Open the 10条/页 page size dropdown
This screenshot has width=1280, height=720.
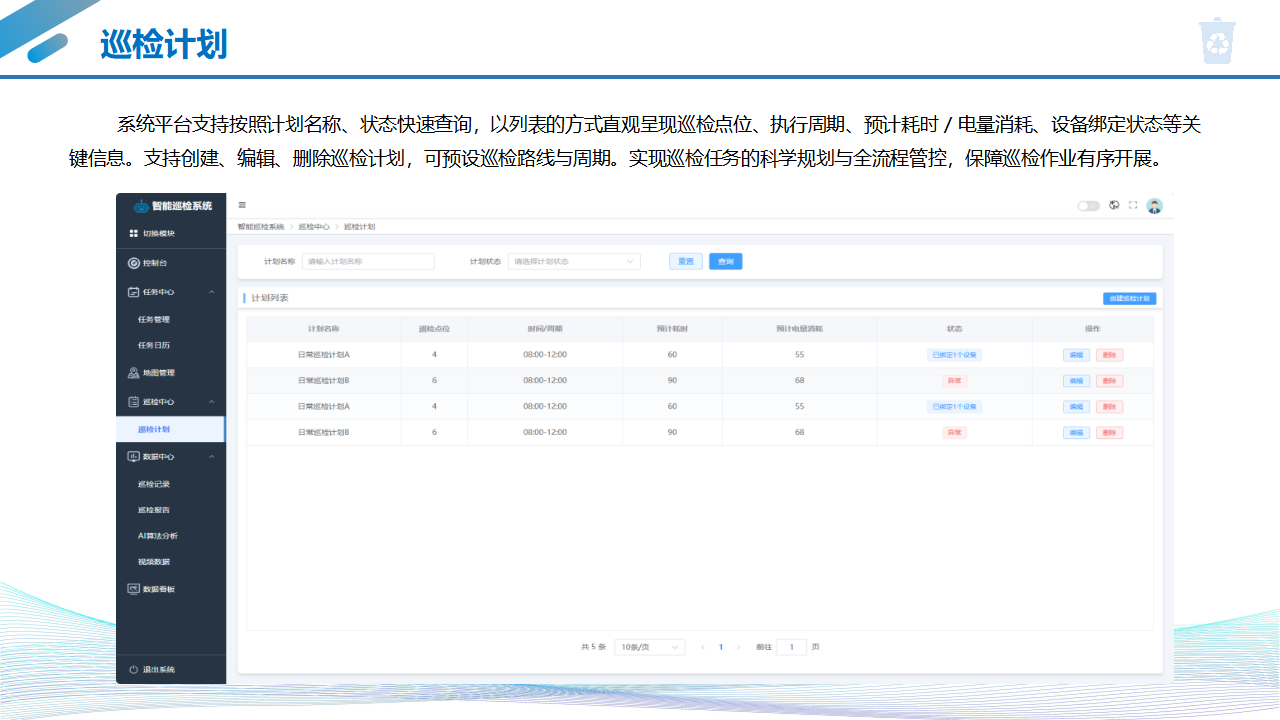[x=650, y=647]
